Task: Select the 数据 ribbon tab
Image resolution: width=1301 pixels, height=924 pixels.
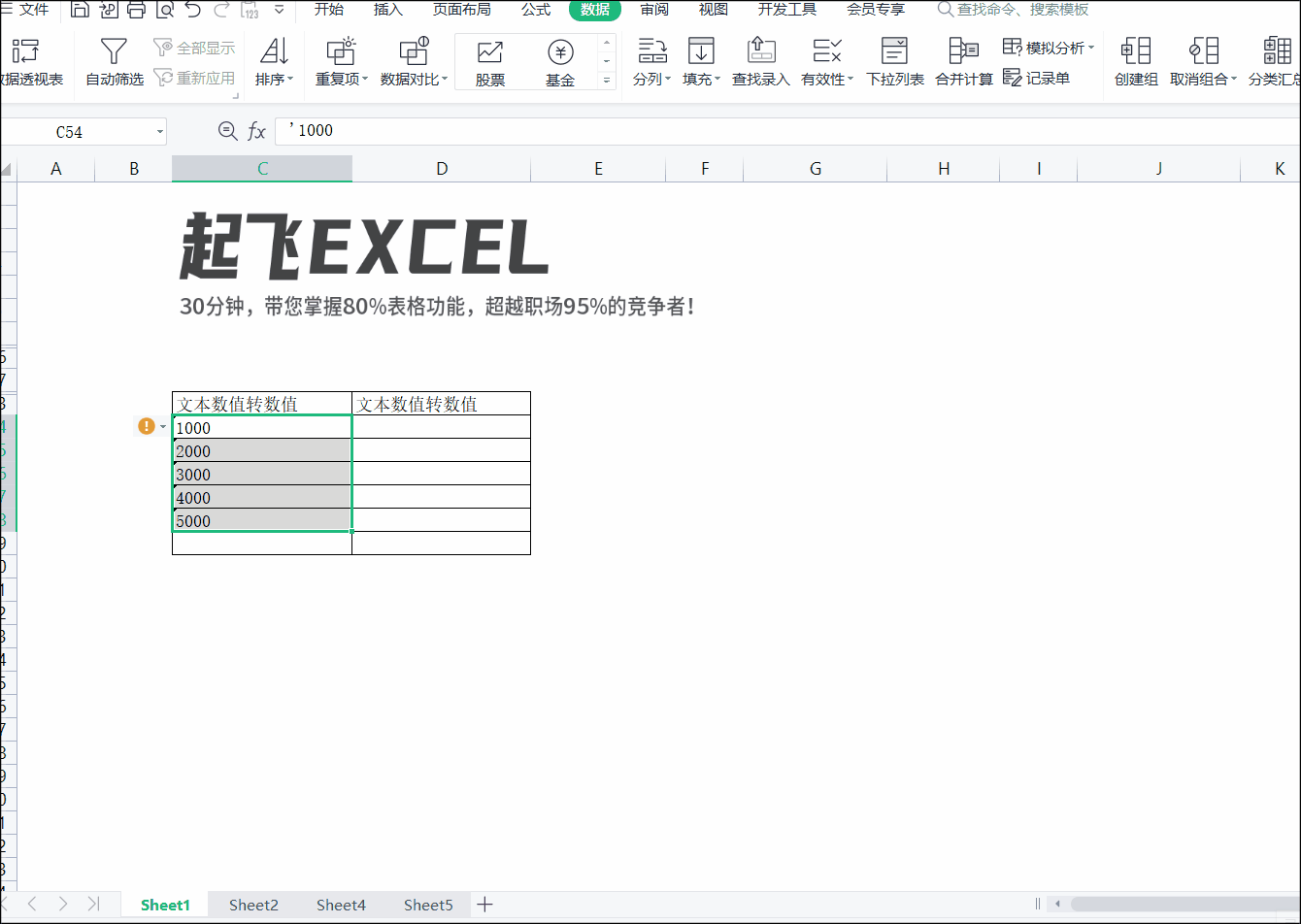Action: pyautogui.click(x=595, y=10)
